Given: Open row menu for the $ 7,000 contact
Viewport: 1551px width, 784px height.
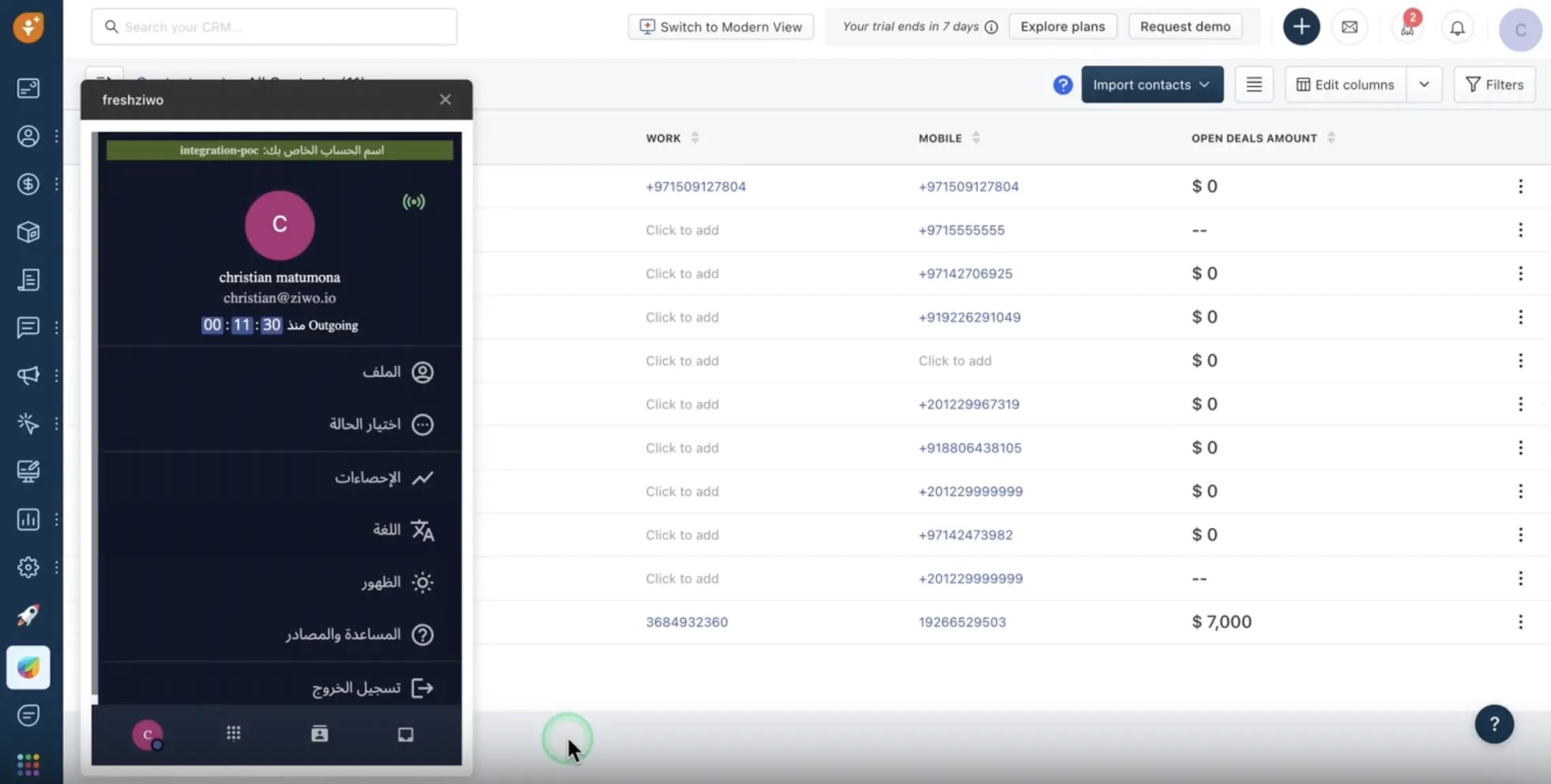Looking at the screenshot, I should pos(1520,622).
